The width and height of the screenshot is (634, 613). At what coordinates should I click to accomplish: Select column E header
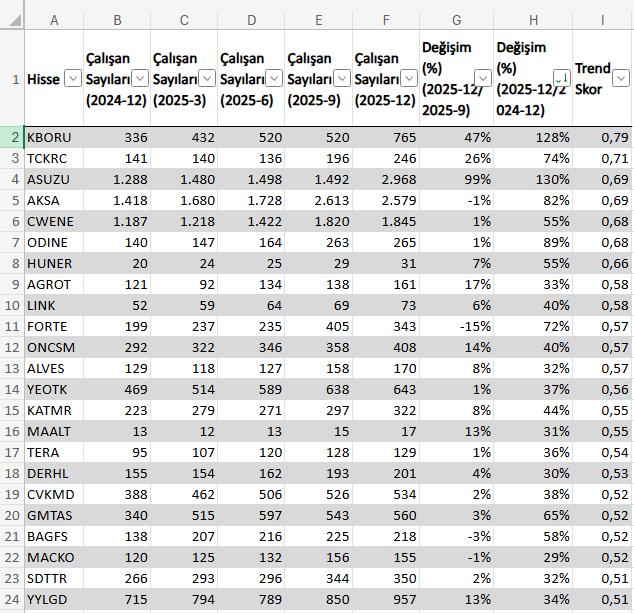pyautogui.click(x=319, y=20)
